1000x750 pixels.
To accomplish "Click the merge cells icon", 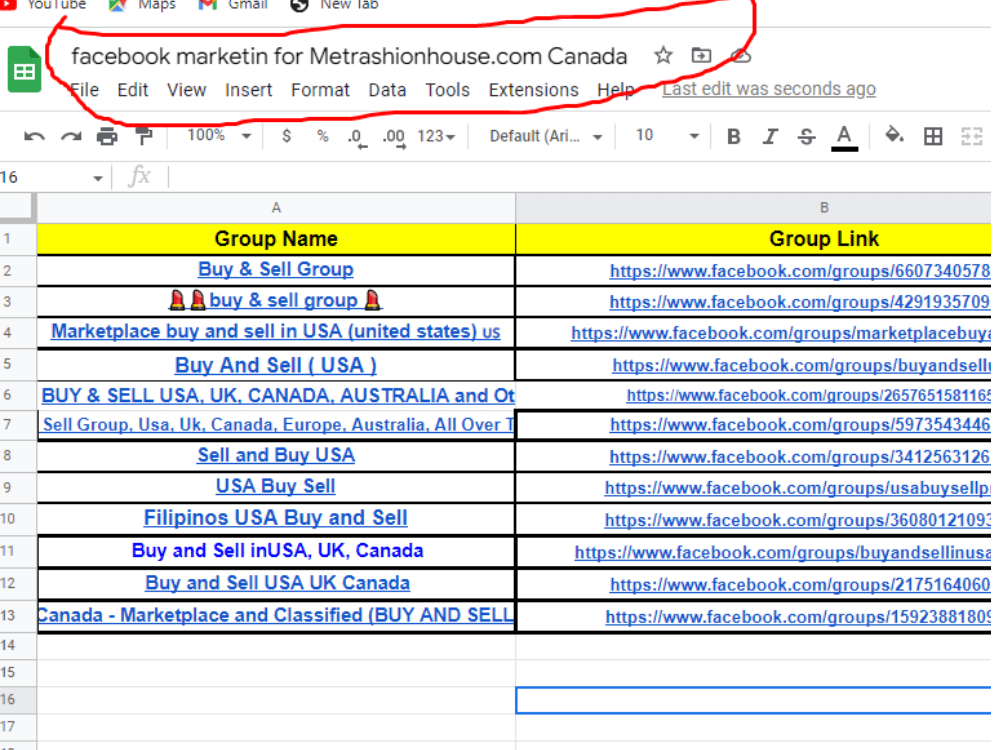I will tap(971, 136).
